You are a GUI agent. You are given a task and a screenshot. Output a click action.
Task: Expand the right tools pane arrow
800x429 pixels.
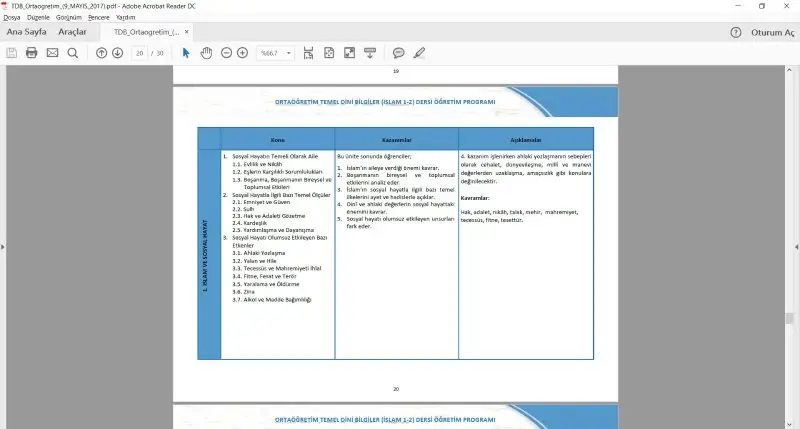click(797, 247)
